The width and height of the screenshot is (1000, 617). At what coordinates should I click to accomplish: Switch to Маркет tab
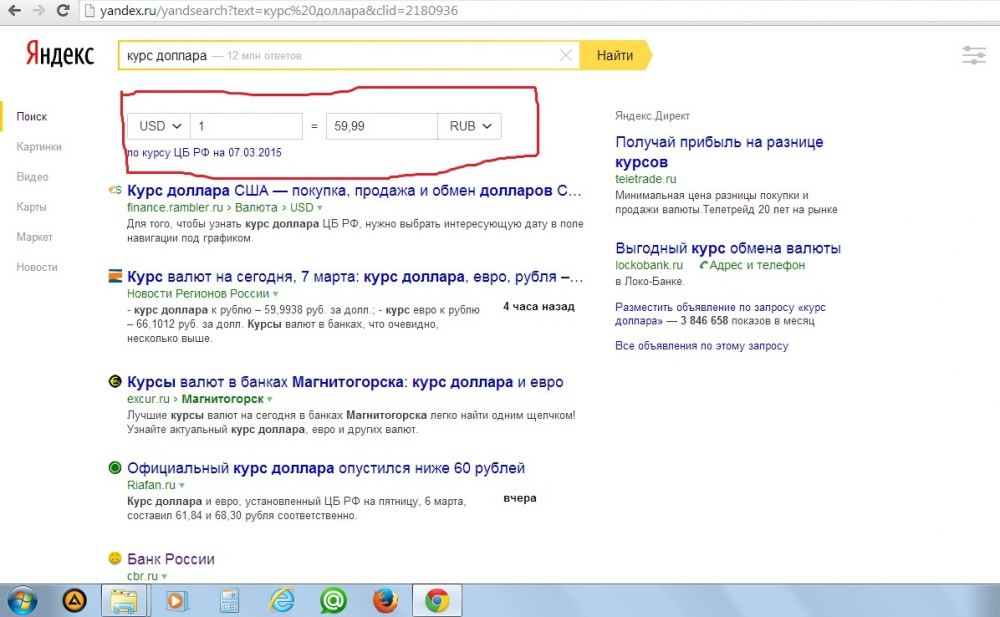(34, 237)
